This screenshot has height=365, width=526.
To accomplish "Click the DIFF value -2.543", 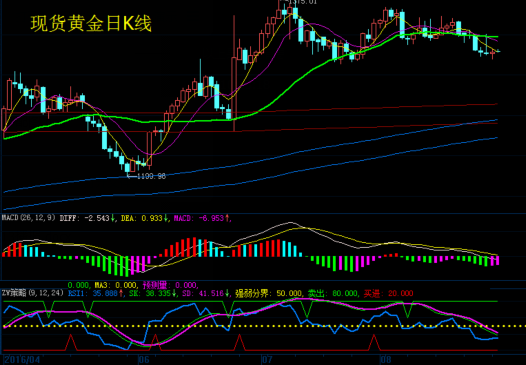I will 96,218.
